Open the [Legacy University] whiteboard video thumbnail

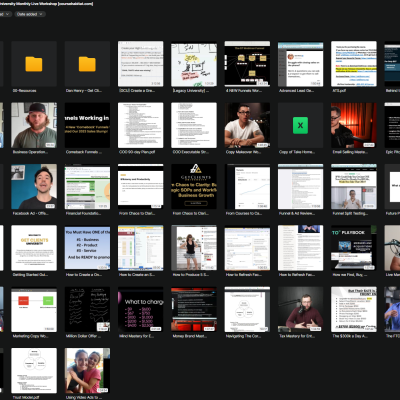click(194, 64)
